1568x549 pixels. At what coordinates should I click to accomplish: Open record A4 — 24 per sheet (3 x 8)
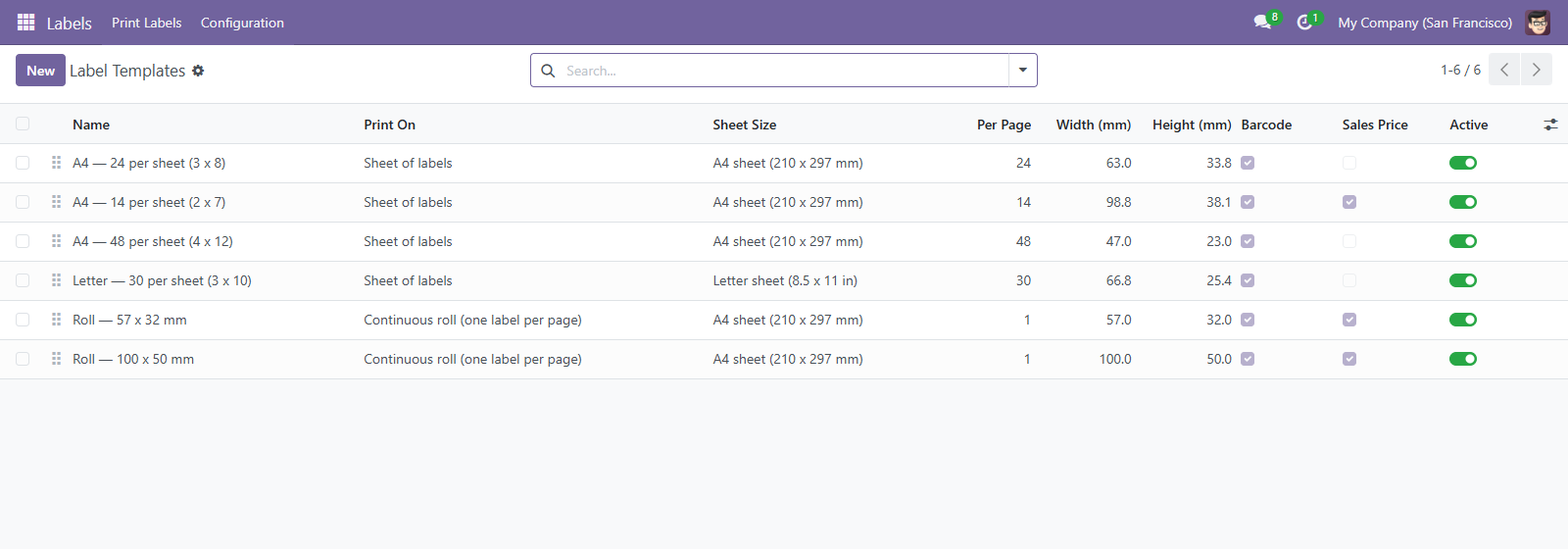coord(149,163)
